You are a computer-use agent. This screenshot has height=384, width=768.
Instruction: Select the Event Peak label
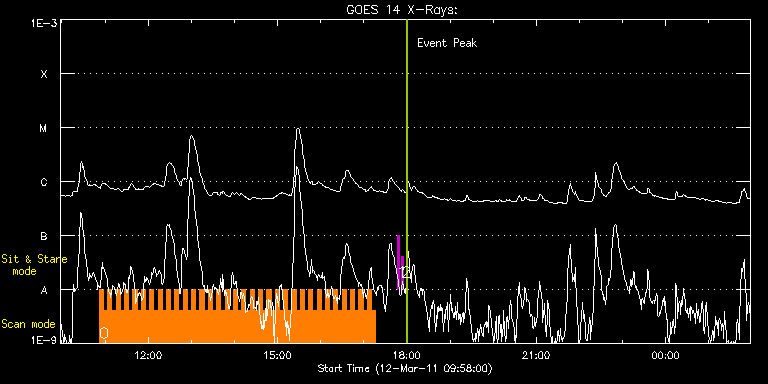447,43
